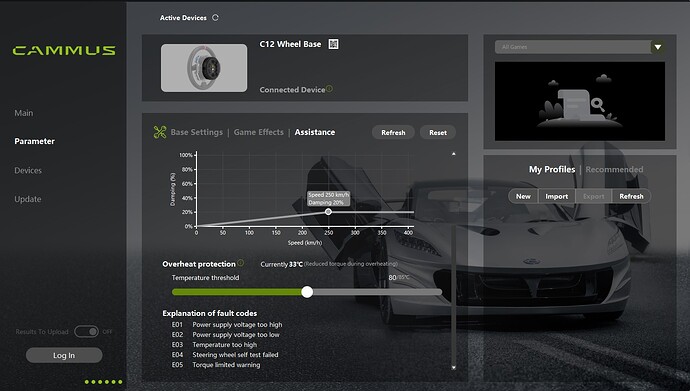This screenshot has width=690, height=391.
Task: Click the empty game preview image
Action: click(x=580, y=101)
